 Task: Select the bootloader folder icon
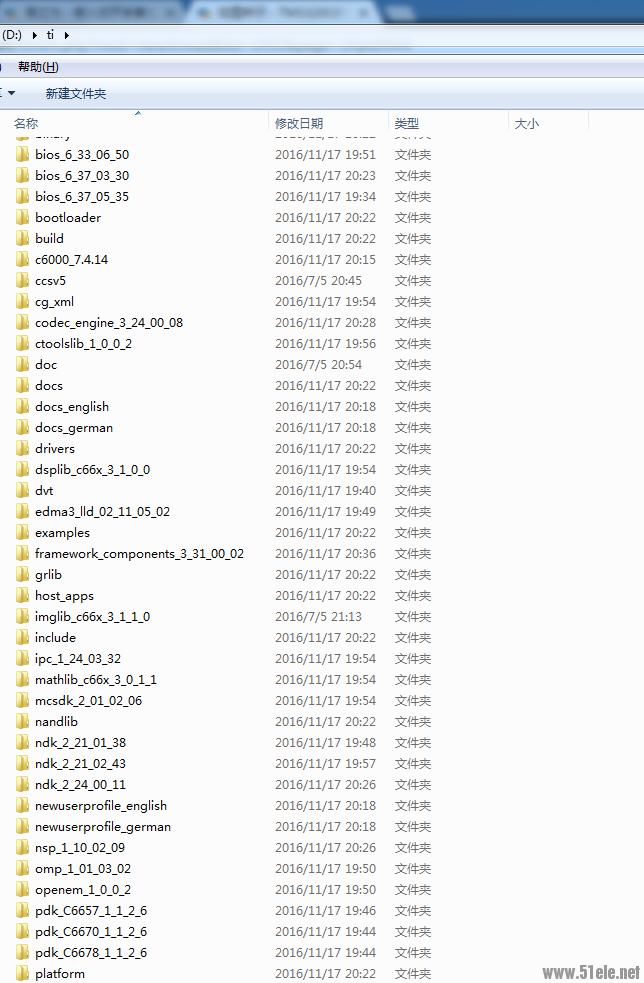tap(23, 218)
